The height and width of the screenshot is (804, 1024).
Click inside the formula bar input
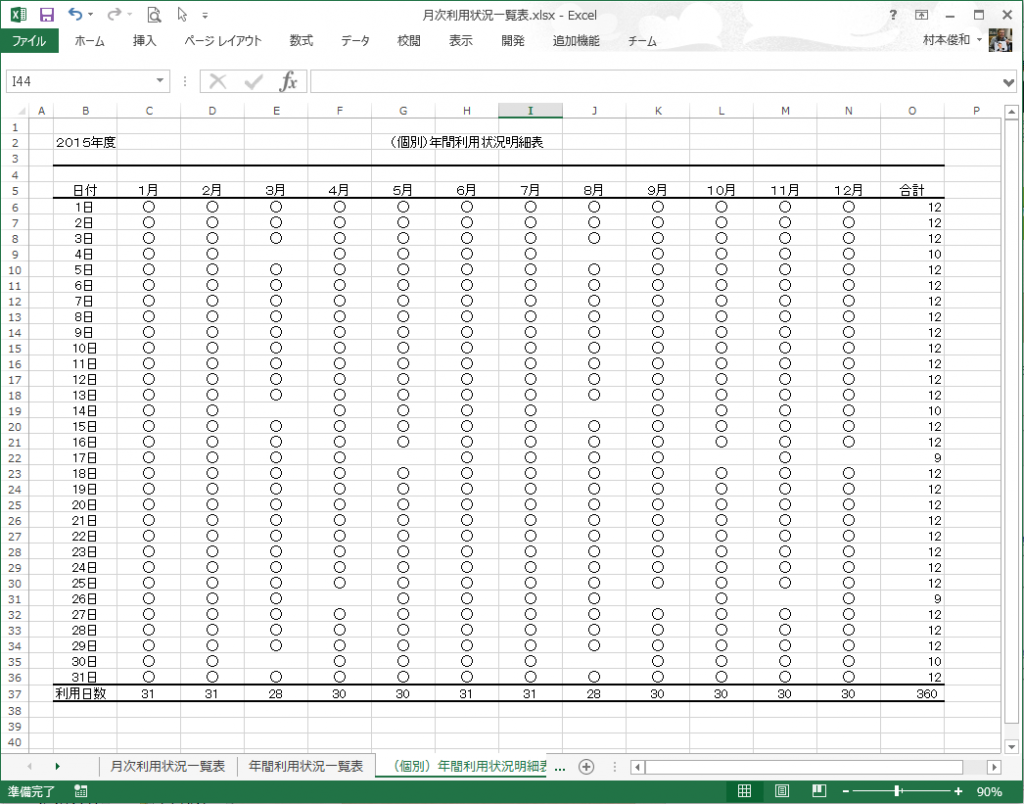pyautogui.click(x=650, y=81)
